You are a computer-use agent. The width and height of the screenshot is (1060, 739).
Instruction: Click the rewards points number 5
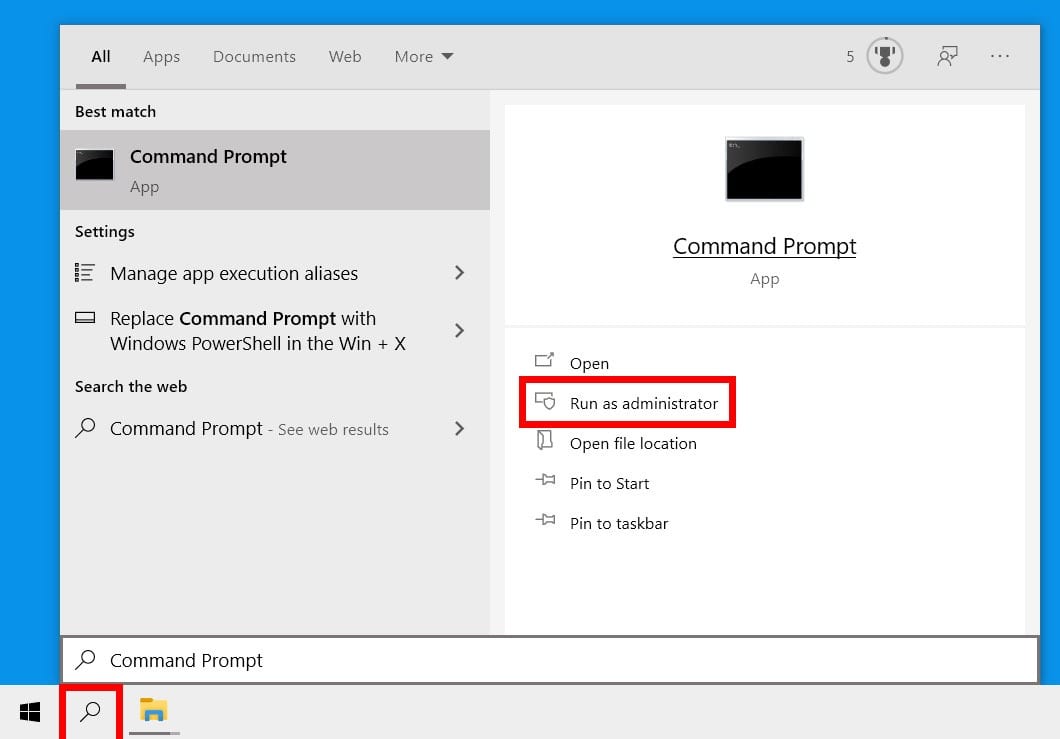click(x=850, y=57)
